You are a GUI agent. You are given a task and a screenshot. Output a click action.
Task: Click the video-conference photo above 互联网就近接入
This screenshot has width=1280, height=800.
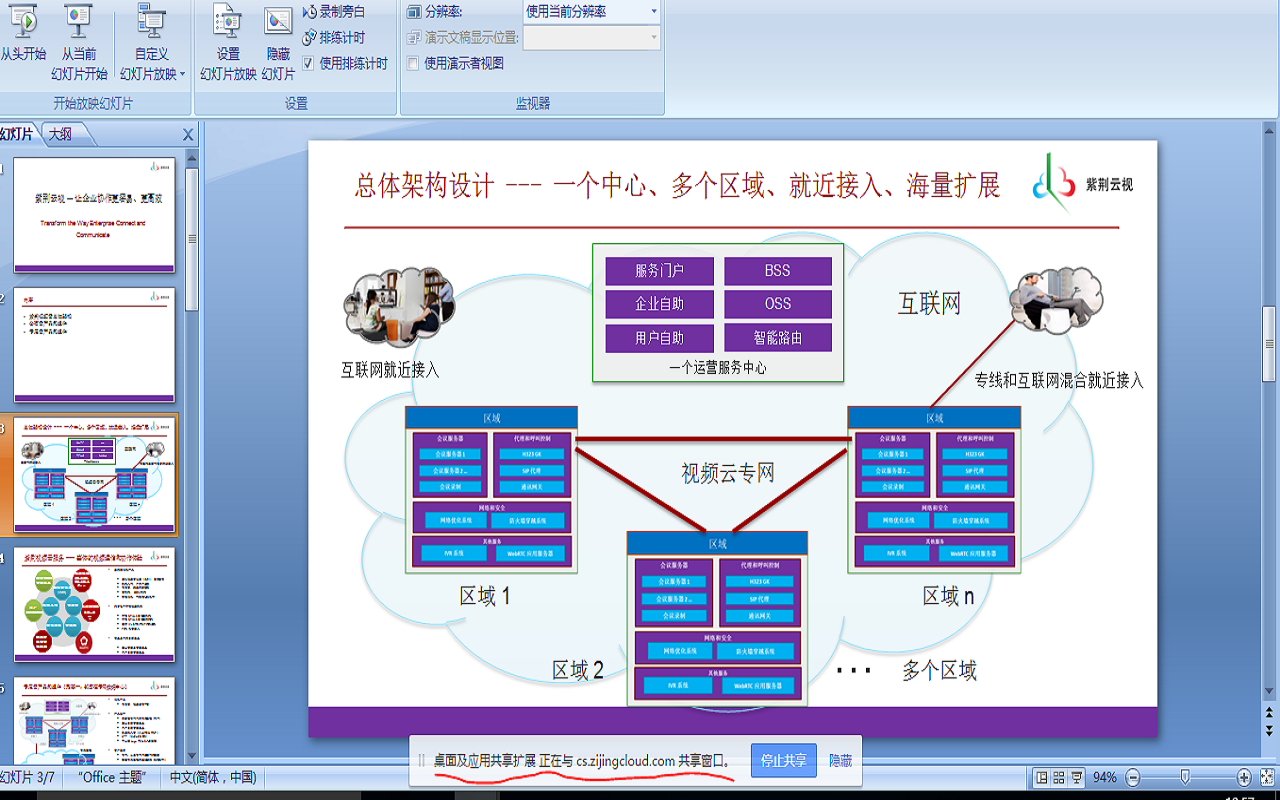click(399, 306)
